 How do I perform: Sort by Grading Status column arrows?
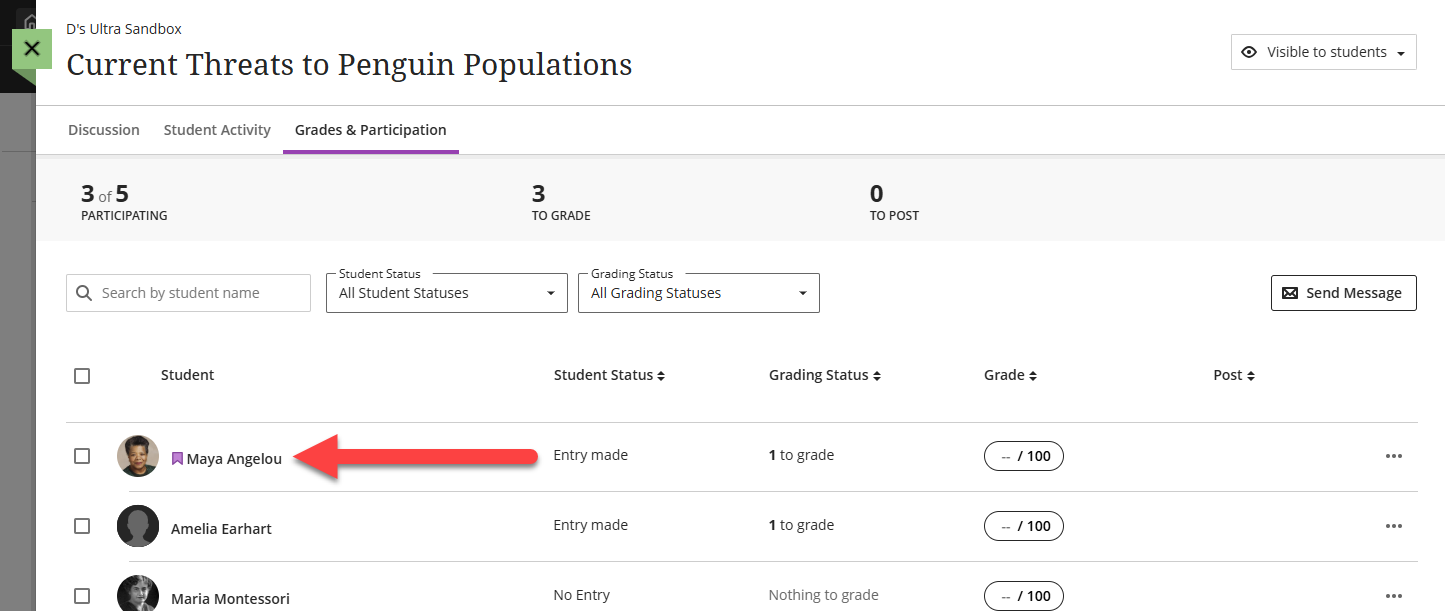coord(877,376)
